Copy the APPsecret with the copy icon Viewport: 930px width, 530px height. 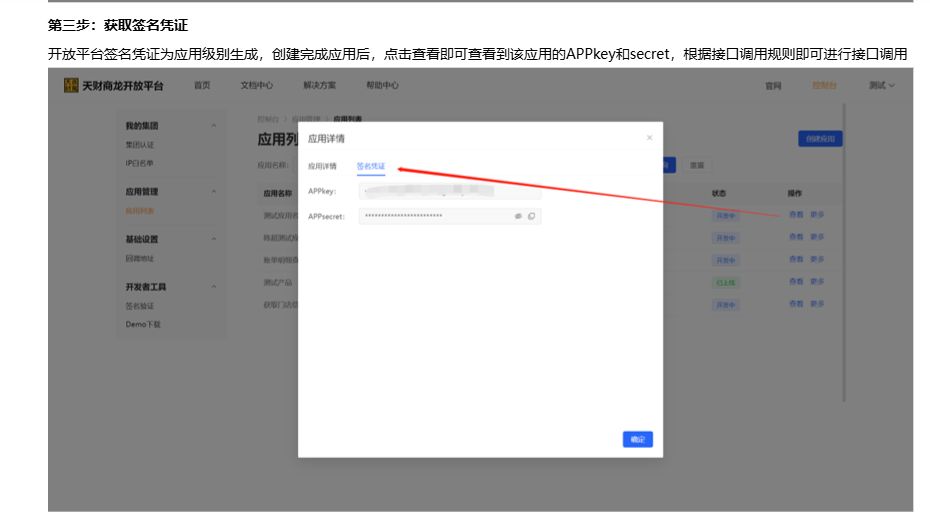(x=531, y=216)
